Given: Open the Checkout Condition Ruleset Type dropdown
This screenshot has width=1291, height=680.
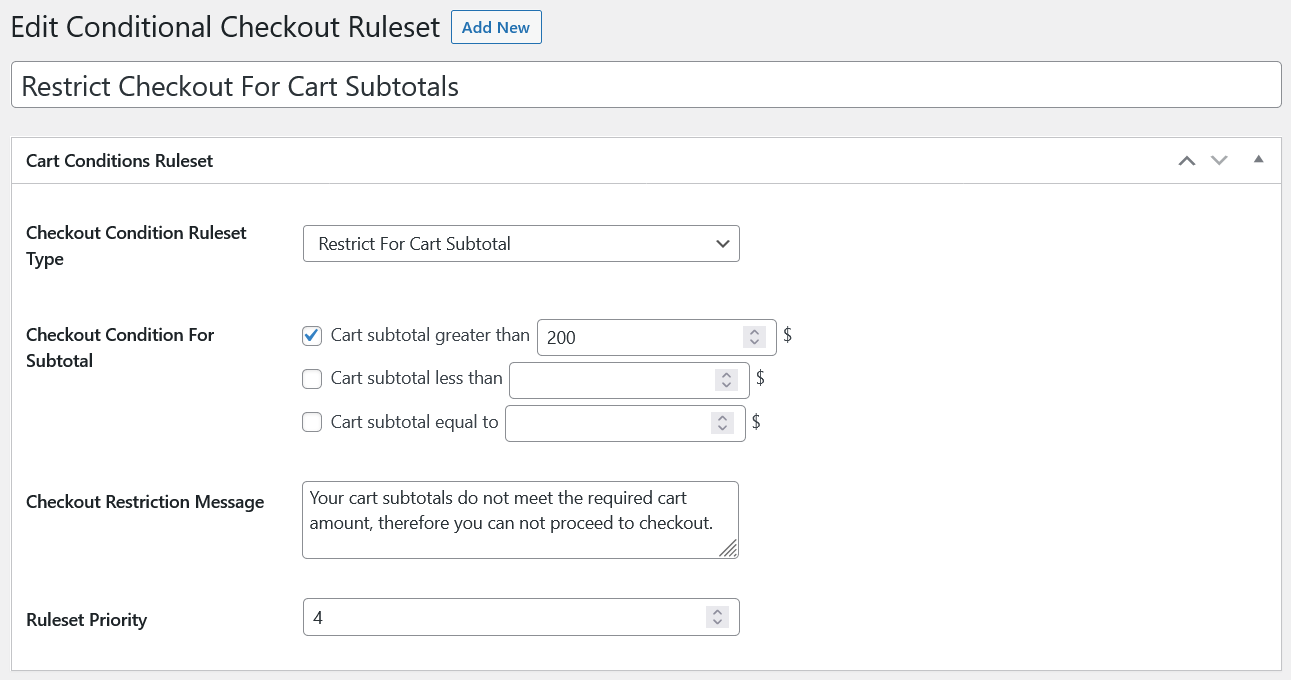Looking at the screenshot, I should point(521,243).
